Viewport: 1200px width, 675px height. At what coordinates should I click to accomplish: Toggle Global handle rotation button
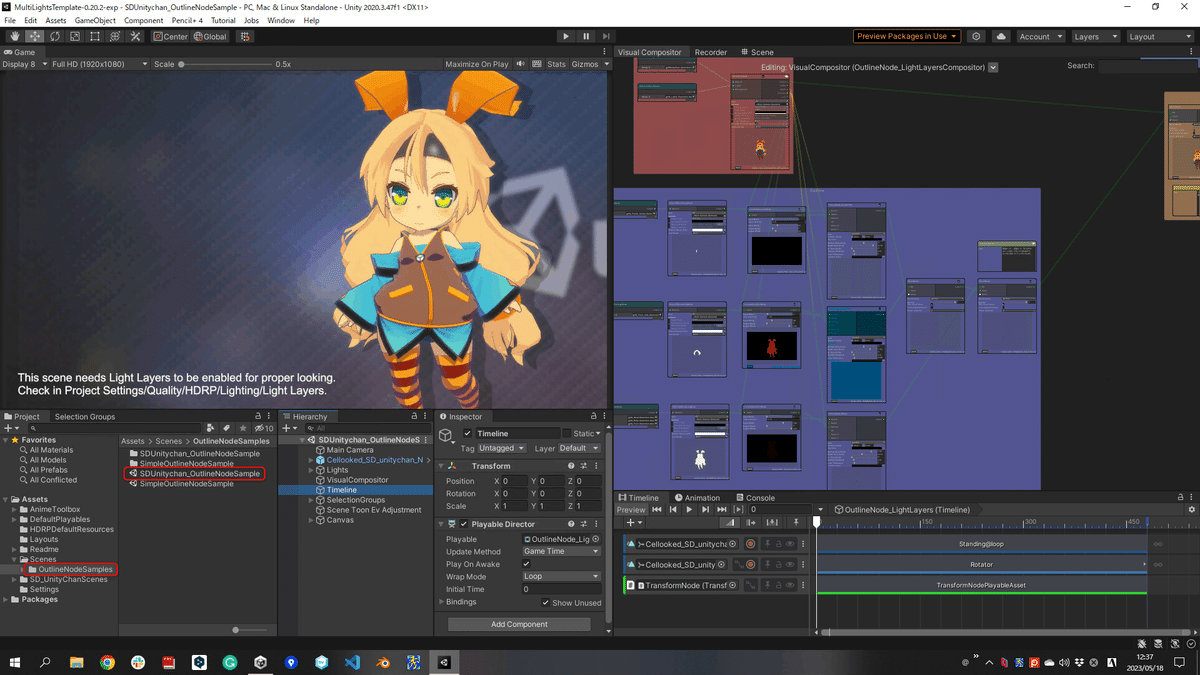[x=210, y=36]
